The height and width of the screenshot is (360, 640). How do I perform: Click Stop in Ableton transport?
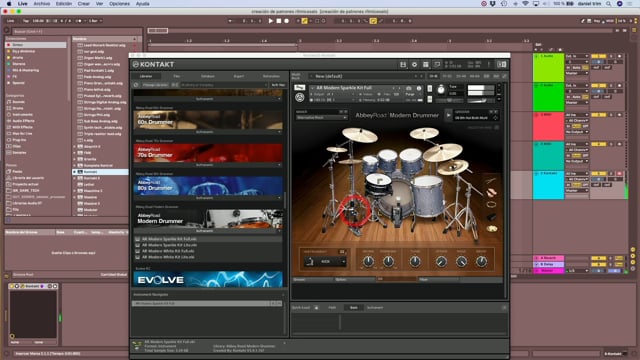click(279, 21)
